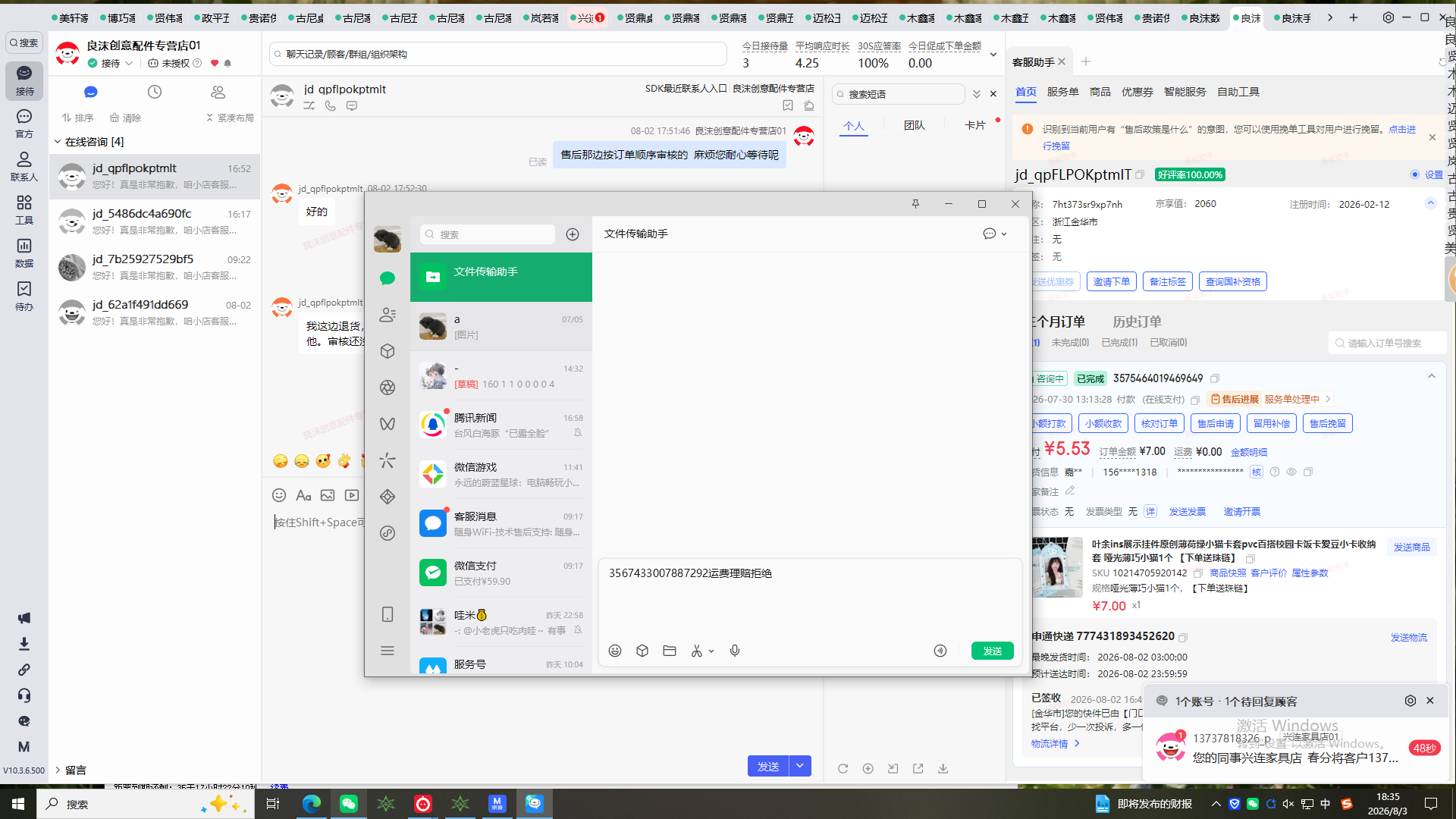Image resolution: width=1456 pixels, height=819 pixels.
Task: Open emoji picker in JD chat toolbar
Action: pos(279,495)
